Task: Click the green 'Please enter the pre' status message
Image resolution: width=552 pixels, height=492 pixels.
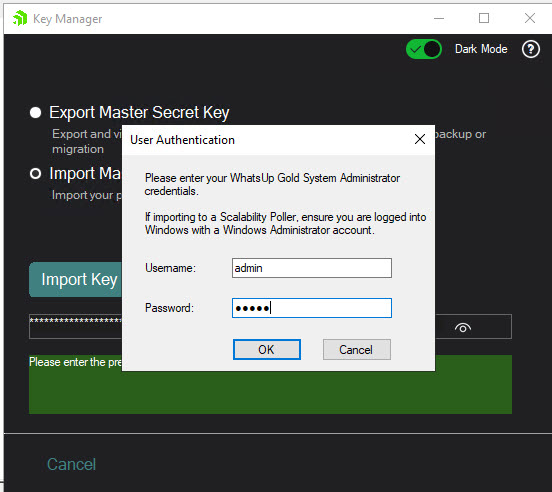Action: (x=75, y=362)
